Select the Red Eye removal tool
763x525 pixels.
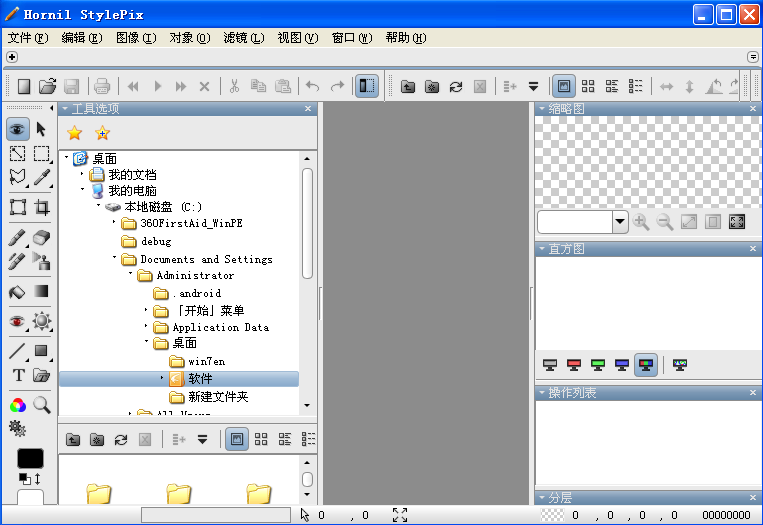18,321
